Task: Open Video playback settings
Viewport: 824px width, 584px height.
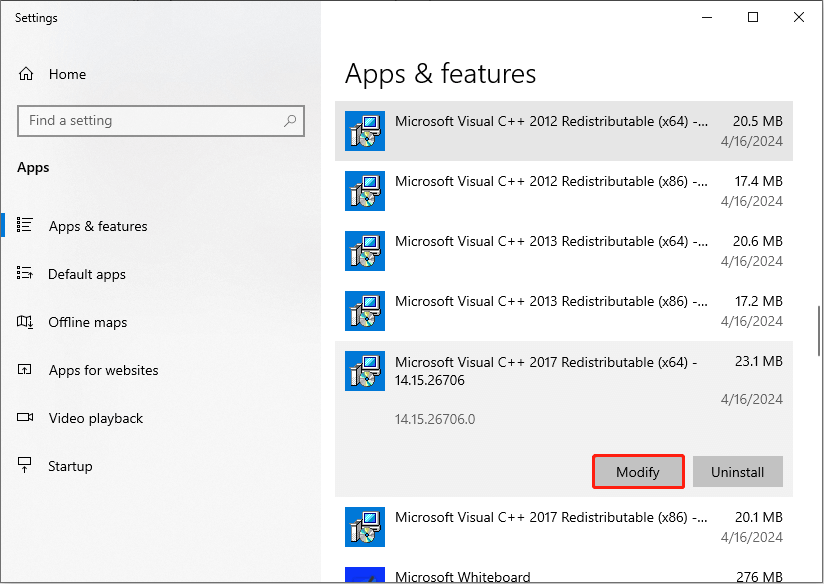Action: (161, 418)
